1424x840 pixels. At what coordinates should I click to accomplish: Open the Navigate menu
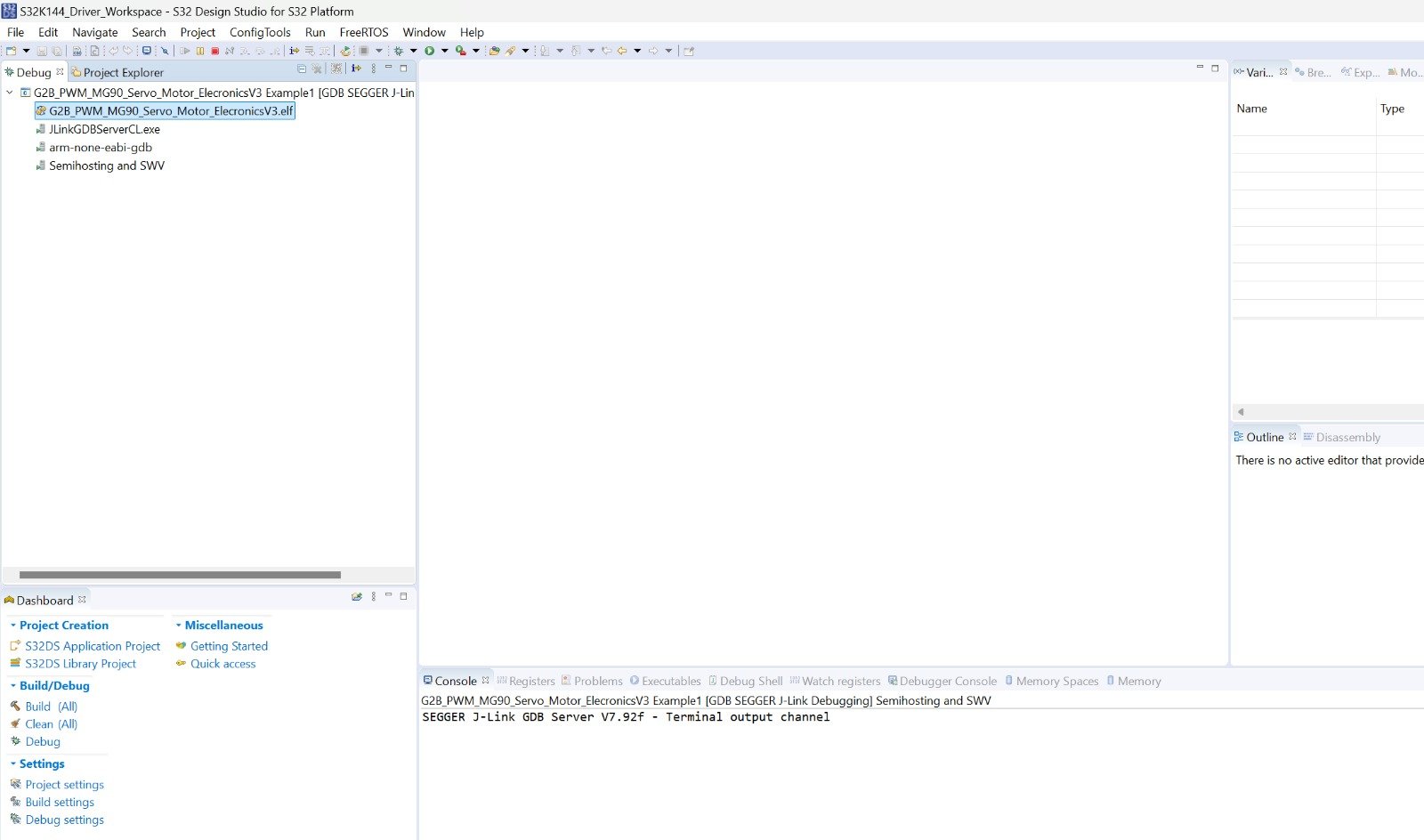point(94,32)
